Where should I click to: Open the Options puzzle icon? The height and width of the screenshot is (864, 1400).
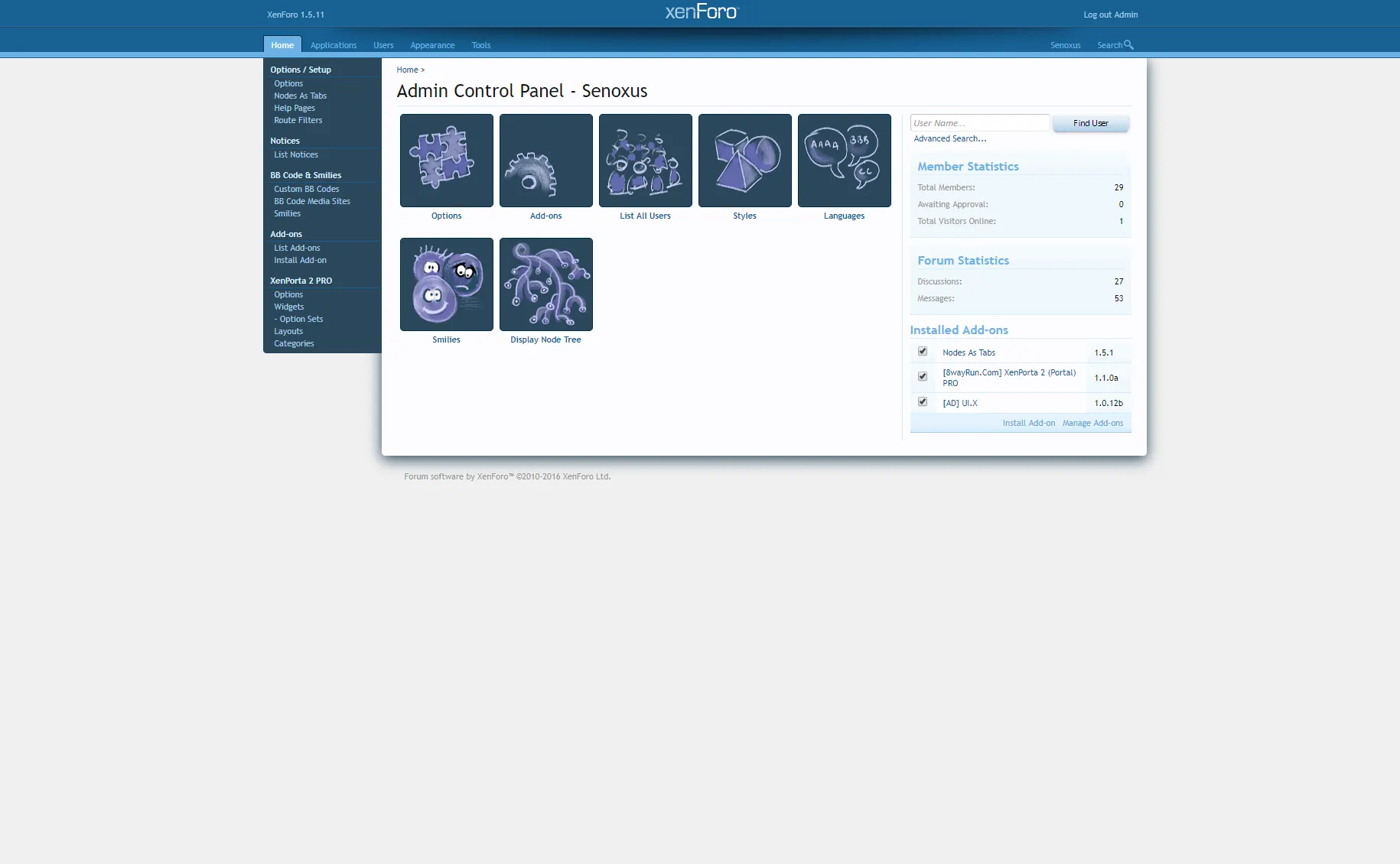click(447, 161)
